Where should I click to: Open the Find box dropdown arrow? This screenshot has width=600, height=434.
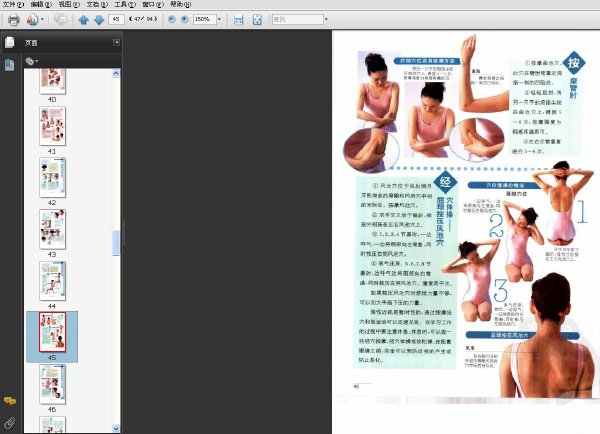326,19
